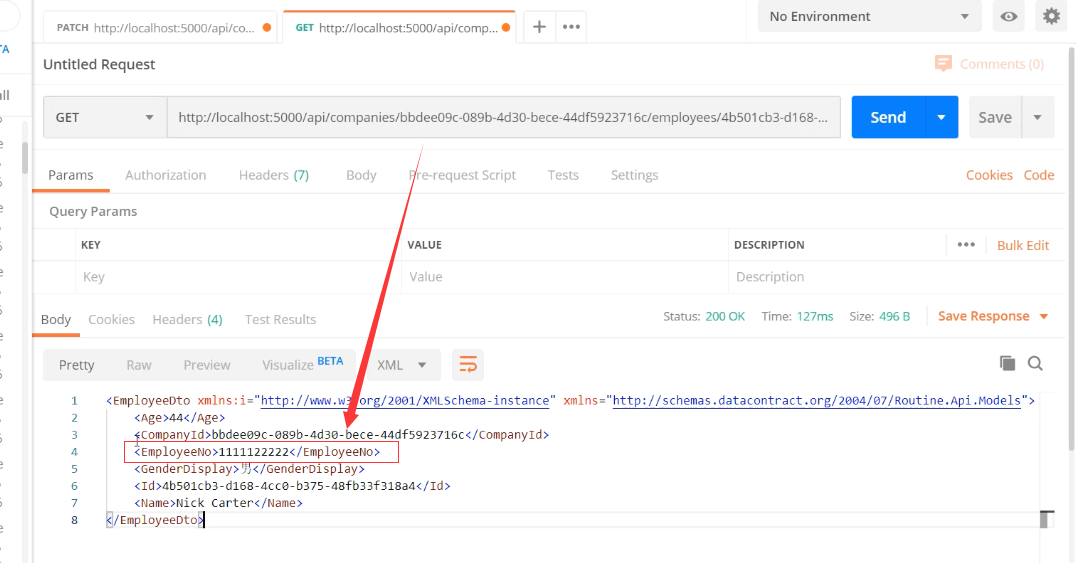Open the manage environments gear icon
The height and width of the screenshot is (563, 1077).
click(x=1051, y=17)
